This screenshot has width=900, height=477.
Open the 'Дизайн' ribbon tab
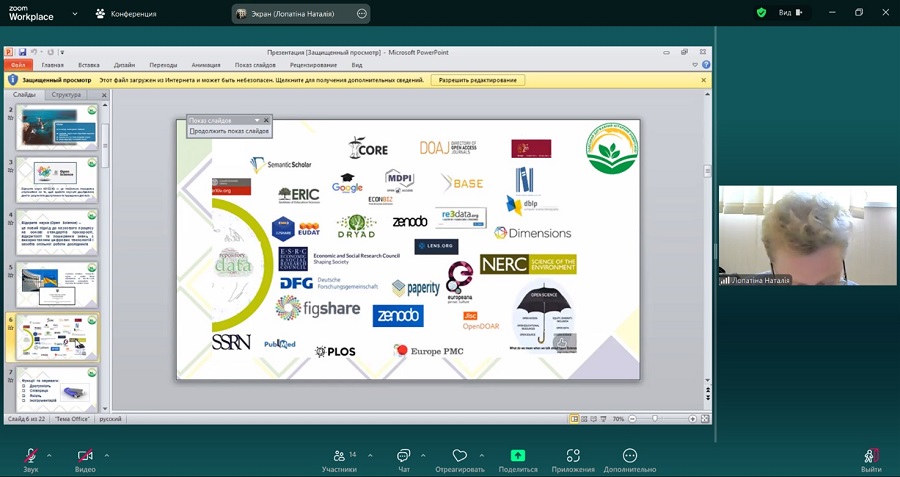[124, 65]
